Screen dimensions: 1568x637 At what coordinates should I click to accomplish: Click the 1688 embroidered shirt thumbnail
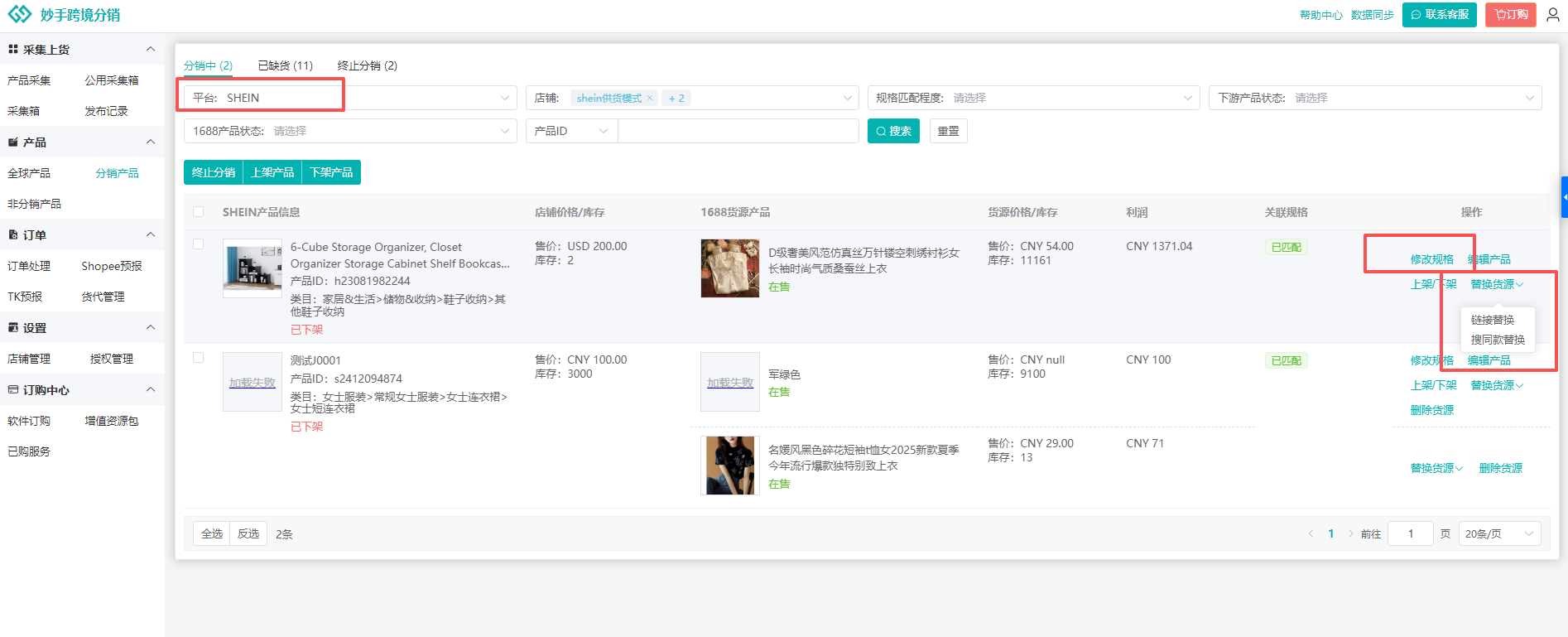729,268
